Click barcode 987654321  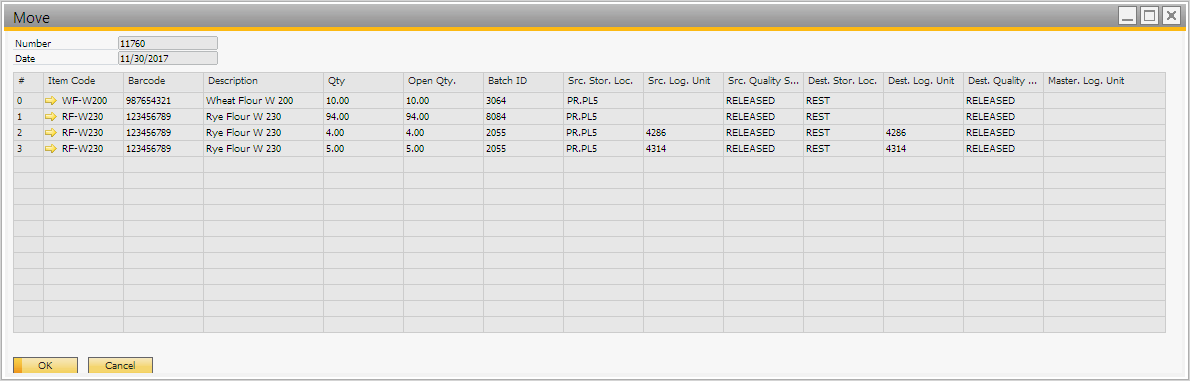coord(163,101)
